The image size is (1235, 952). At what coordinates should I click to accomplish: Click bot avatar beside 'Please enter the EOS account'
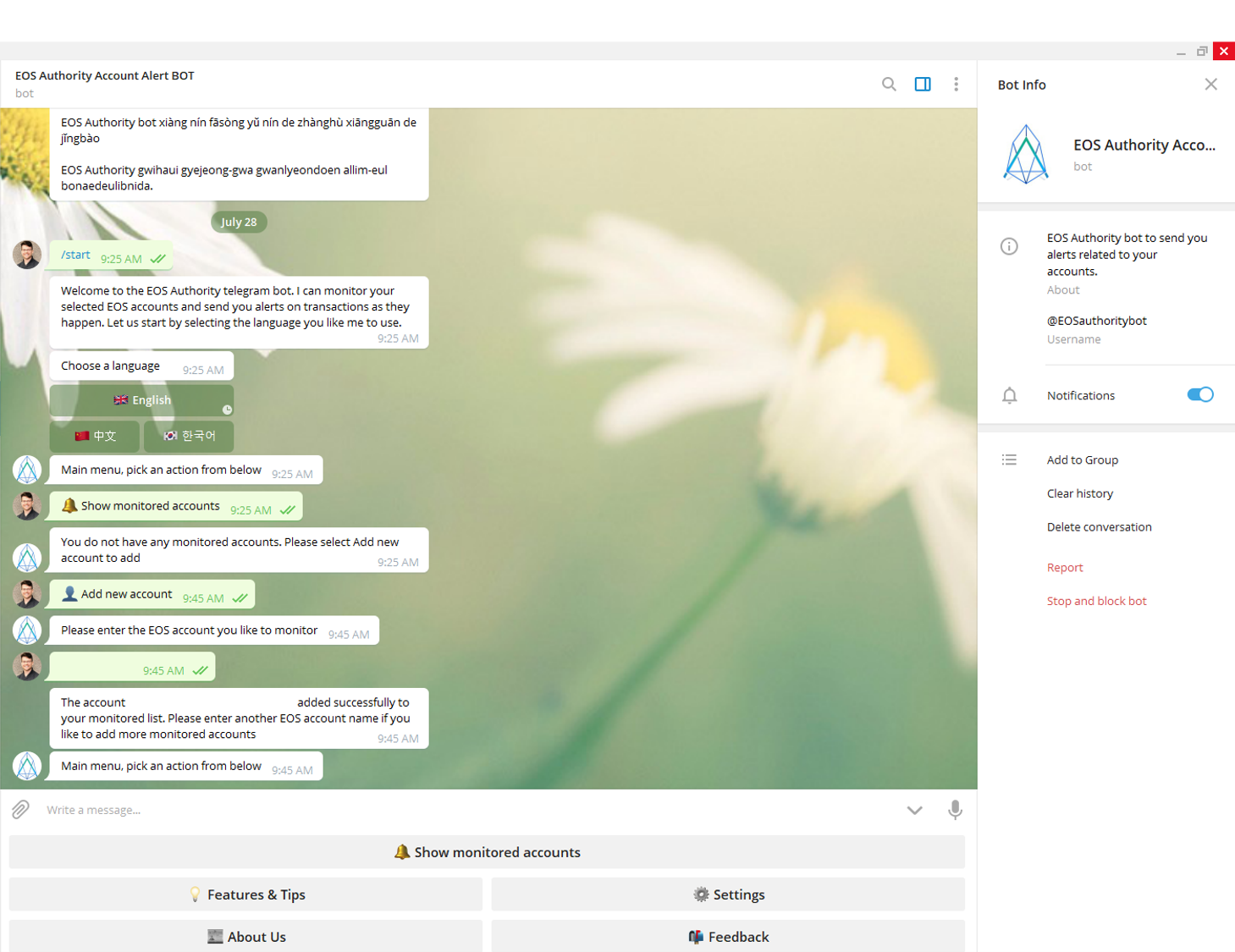tap(27, 630)
